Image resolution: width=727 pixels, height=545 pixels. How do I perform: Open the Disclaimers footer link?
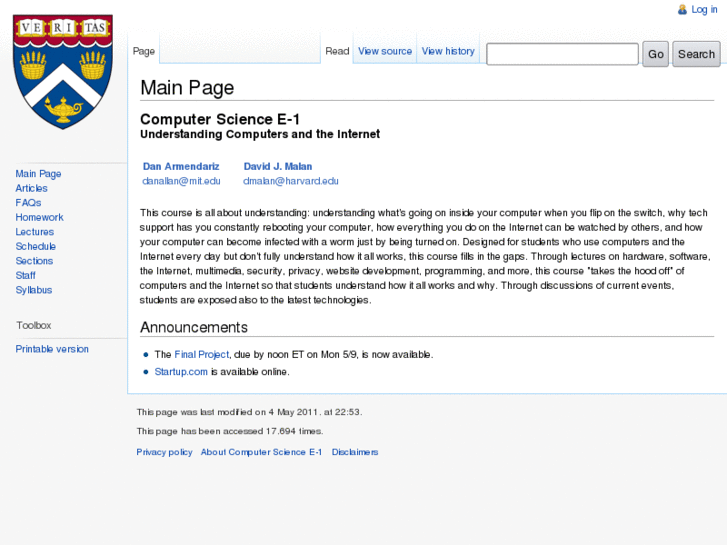click(x=355, y=452)
